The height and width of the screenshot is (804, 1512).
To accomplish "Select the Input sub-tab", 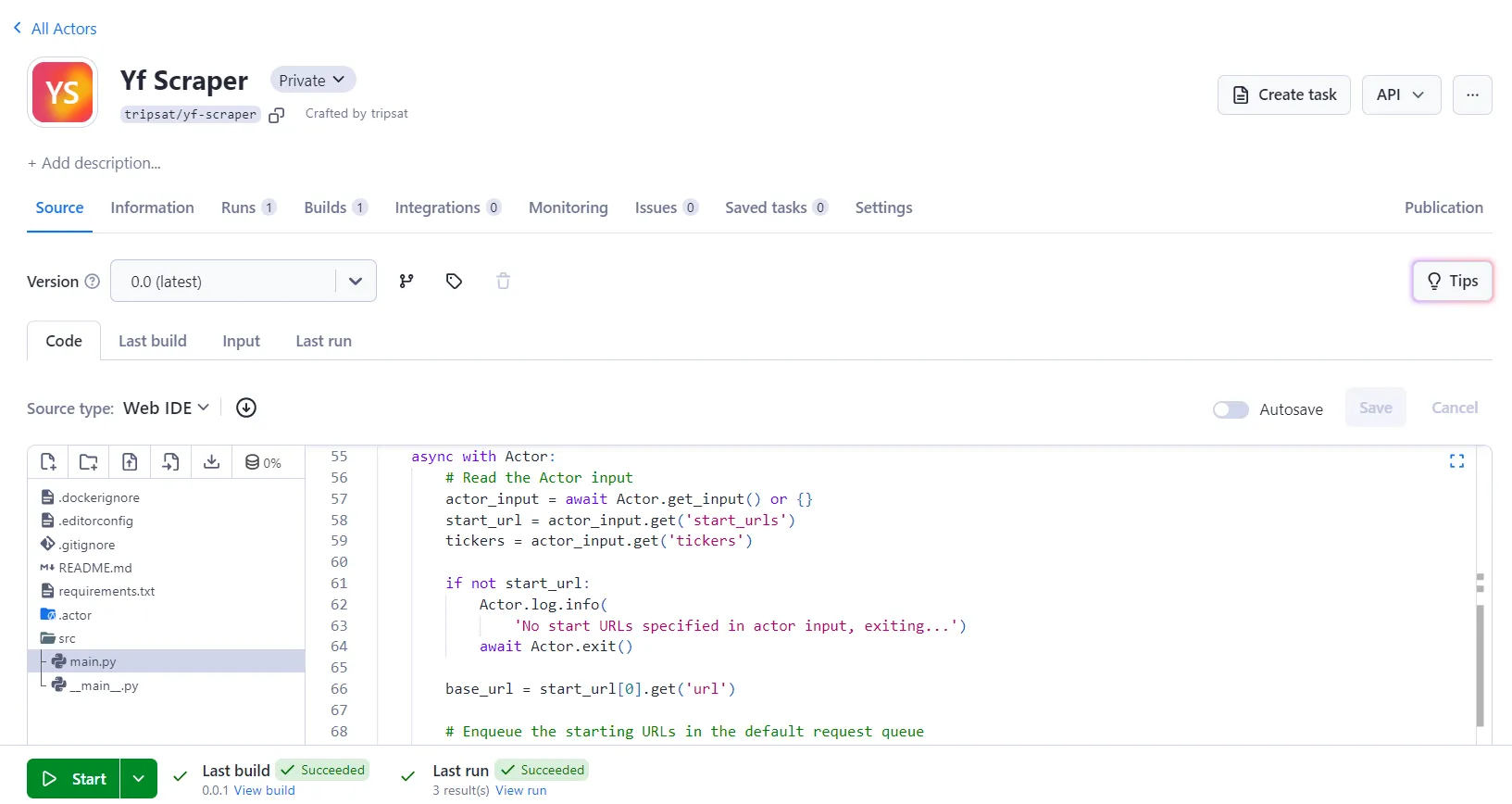I will click(241, 341).
